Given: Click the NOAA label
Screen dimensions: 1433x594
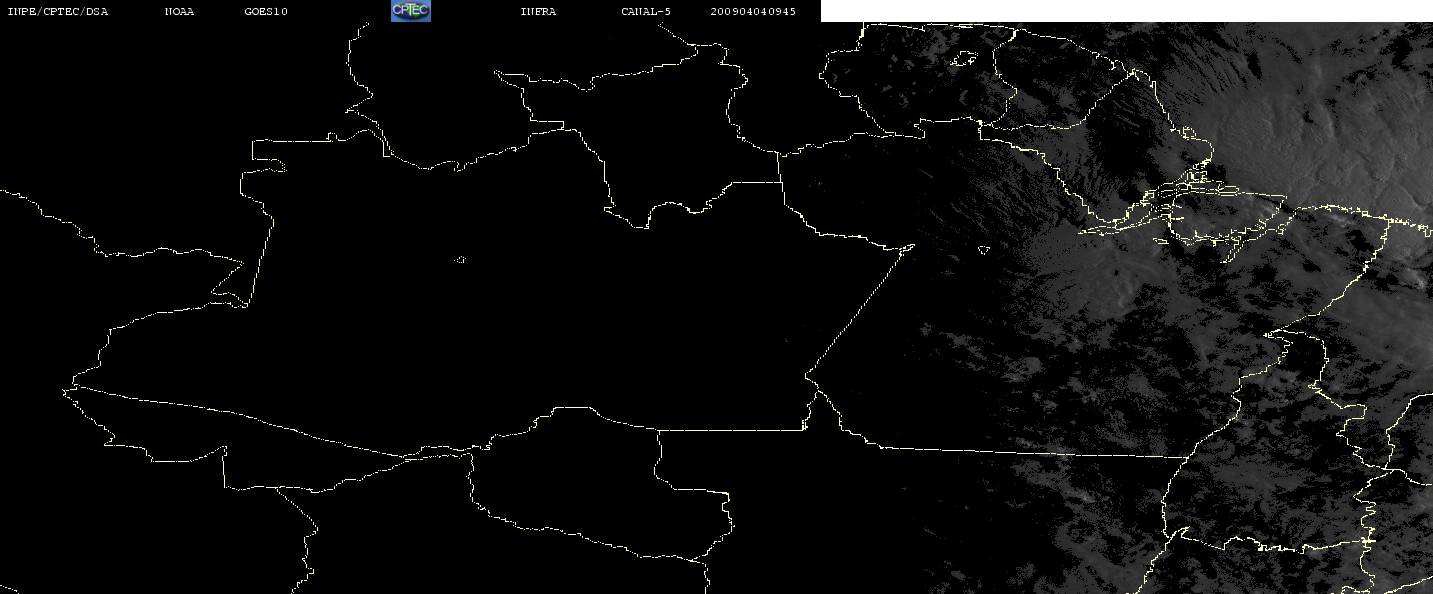Looking at the screenshot, I should click(179, 12).
